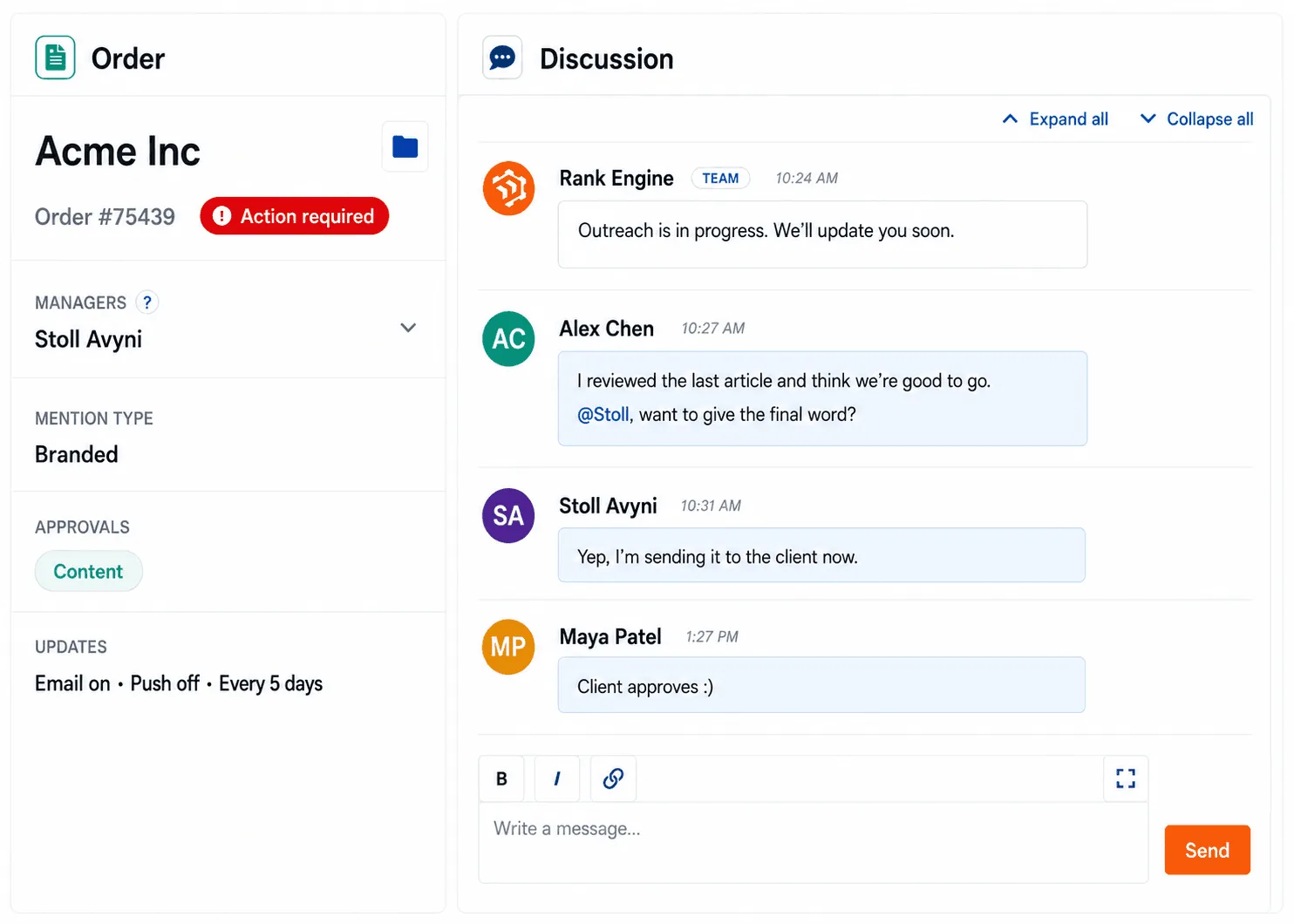Insert a link using the link icon

point(613,778)
